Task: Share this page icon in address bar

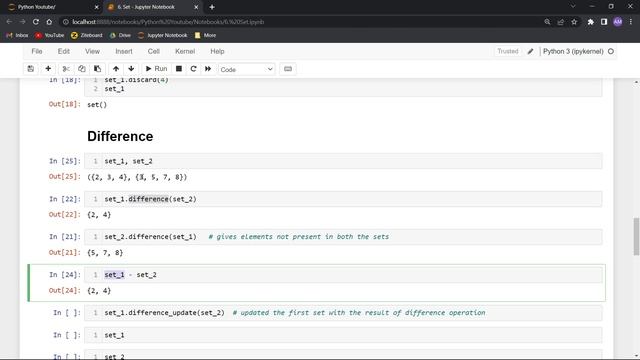Action: pyautogui.click(x=561, y=22)
